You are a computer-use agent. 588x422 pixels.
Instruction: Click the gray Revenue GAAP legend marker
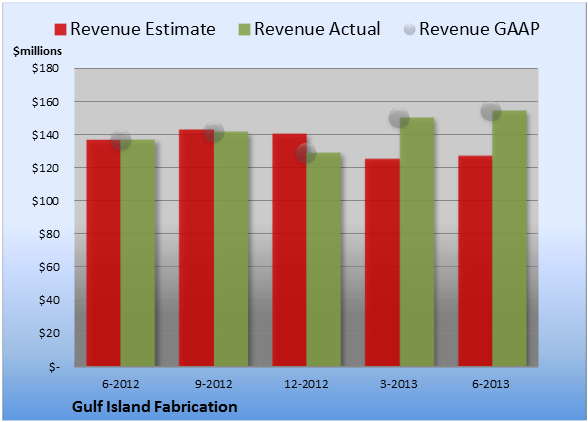pos(410,30)
